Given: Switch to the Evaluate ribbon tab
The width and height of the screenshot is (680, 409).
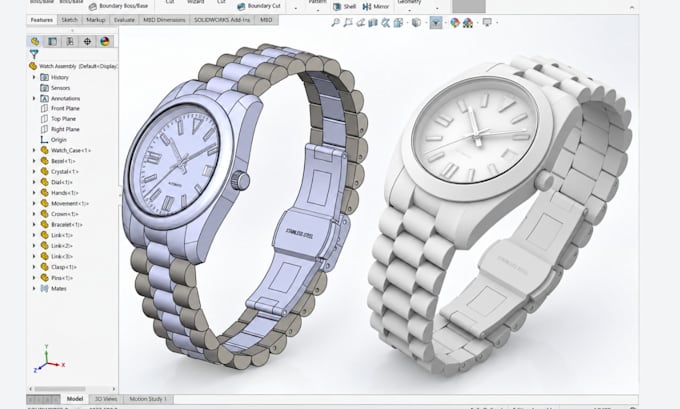Looking at the screenshot, I should click(124, 20).
